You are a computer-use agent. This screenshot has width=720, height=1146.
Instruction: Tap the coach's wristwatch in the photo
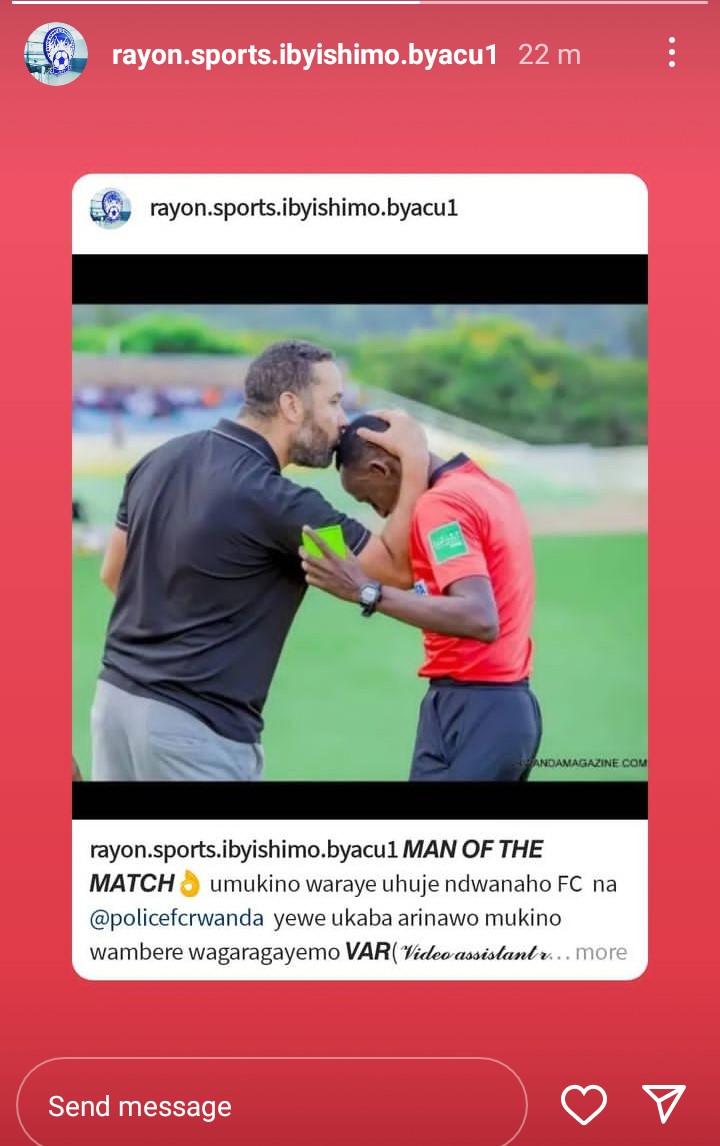tap(370, 597)
